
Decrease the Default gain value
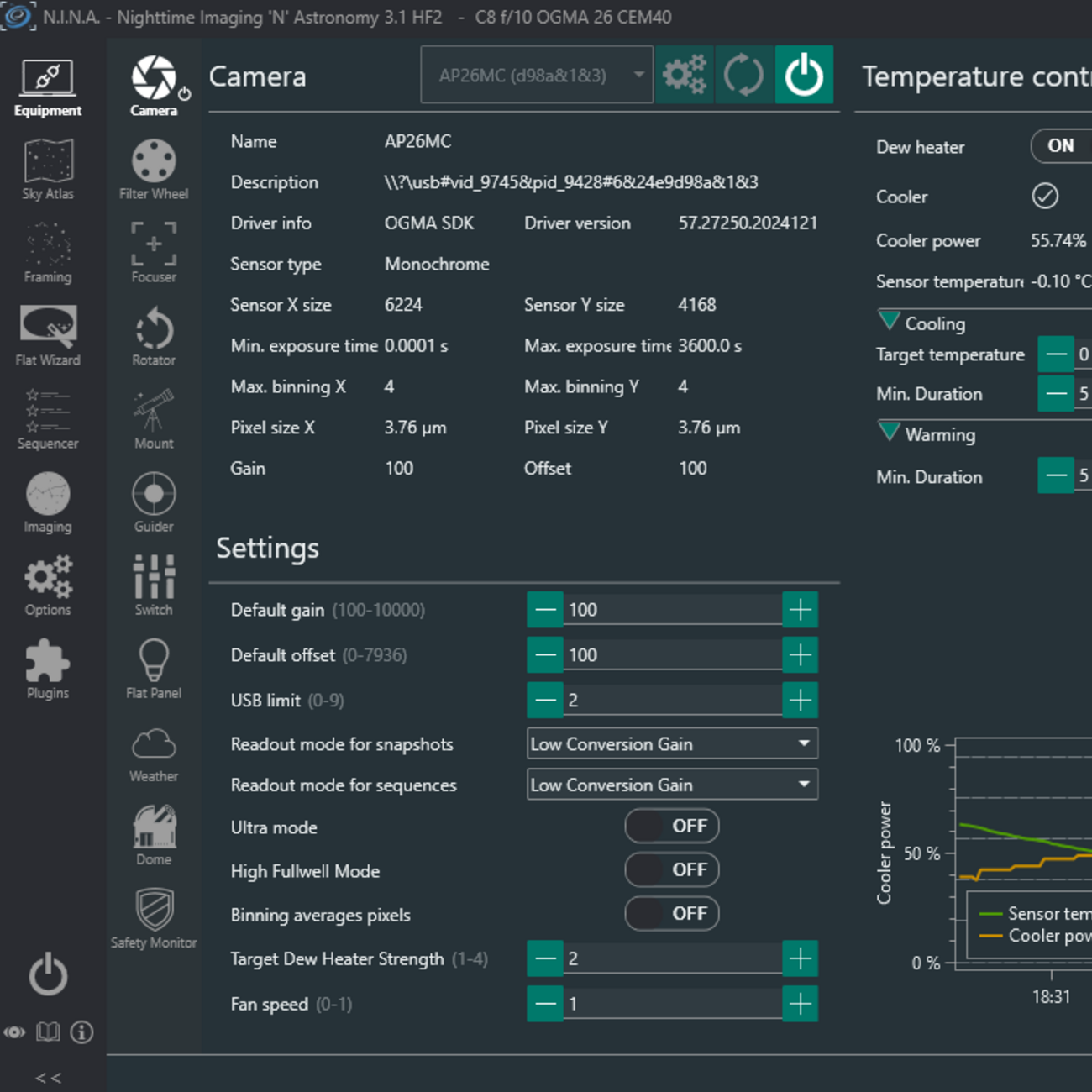[545, 610]
